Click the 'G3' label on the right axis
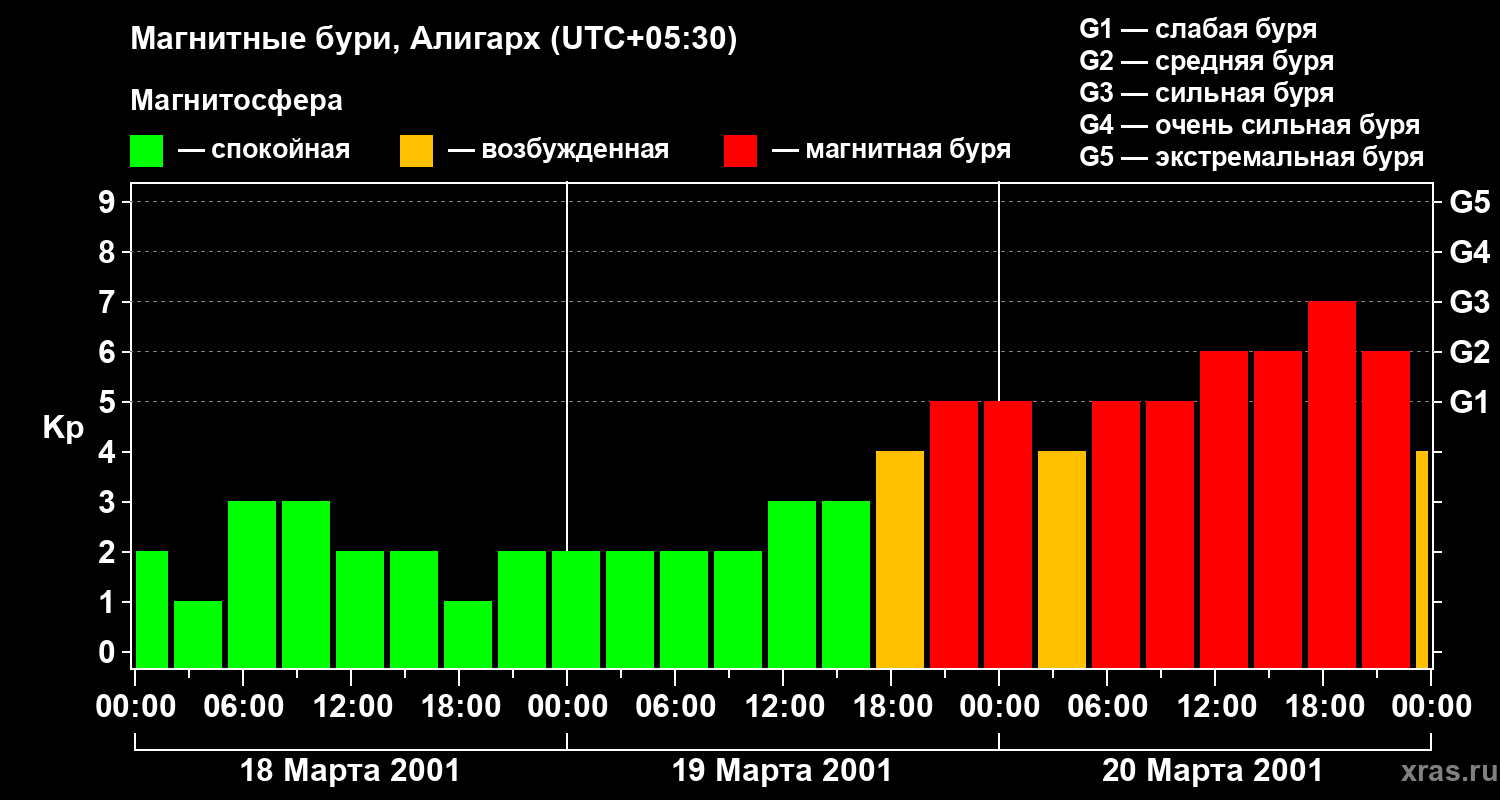1500x800 pixels. coord(1469,302)
